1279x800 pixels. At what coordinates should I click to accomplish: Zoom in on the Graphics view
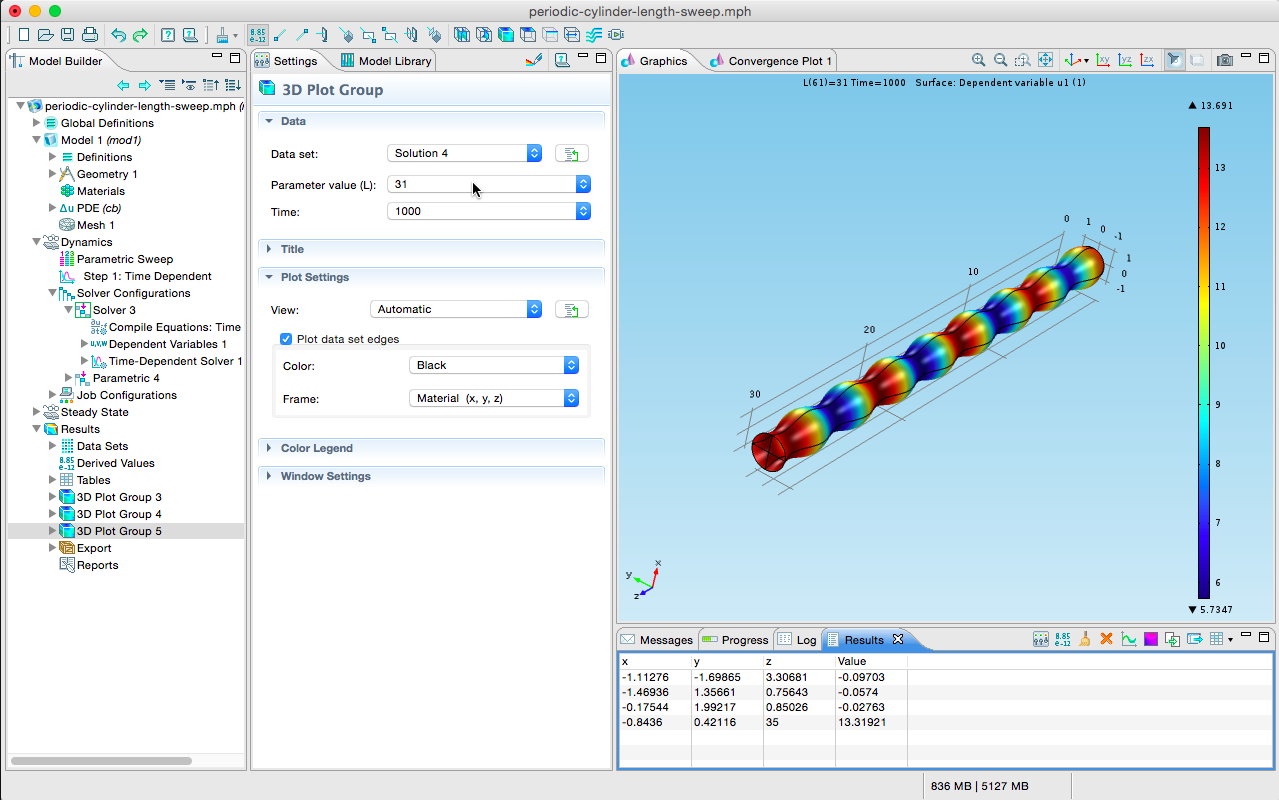tap(979, 60)
